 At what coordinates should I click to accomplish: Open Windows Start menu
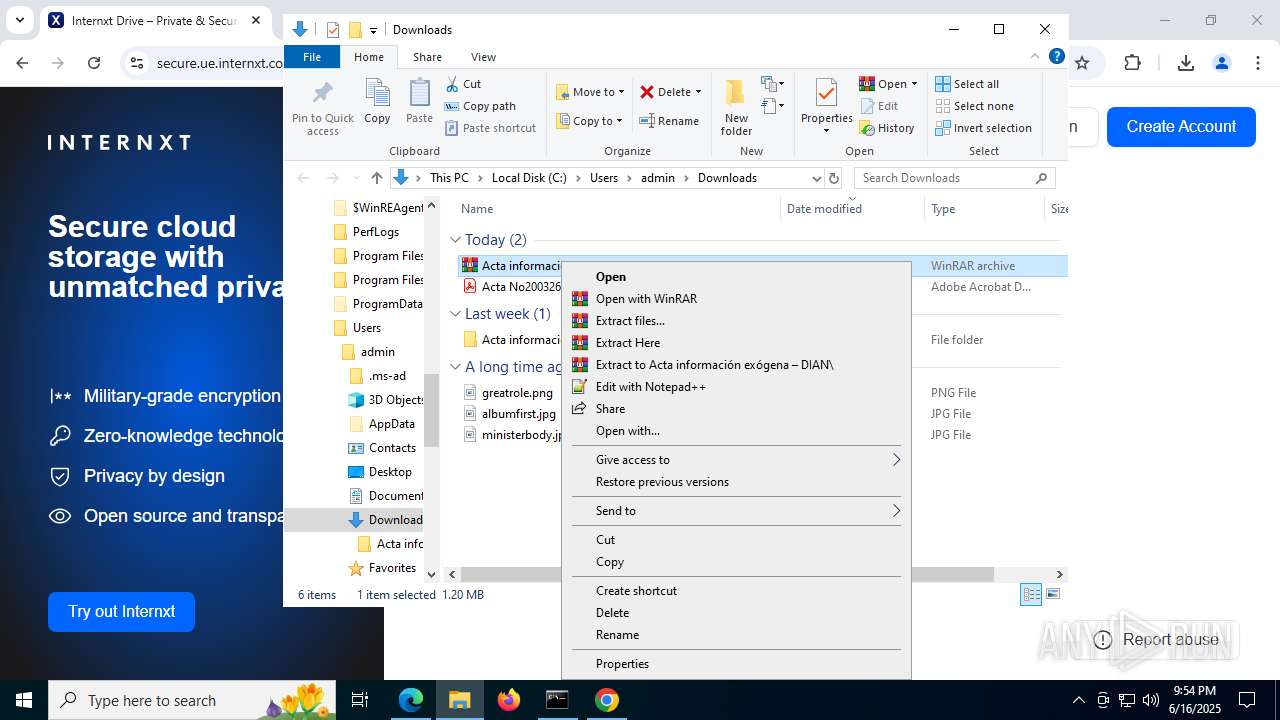tap(24, 700)
